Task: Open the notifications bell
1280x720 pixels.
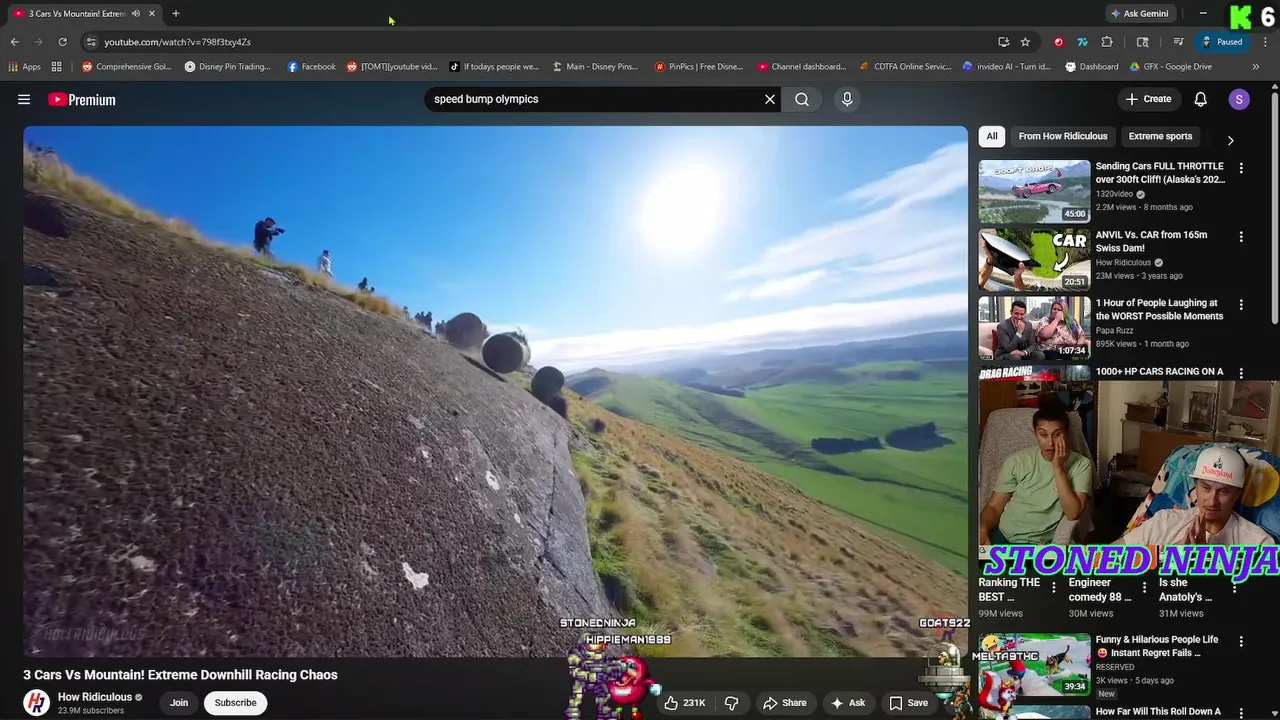Action: [1200, 99]
